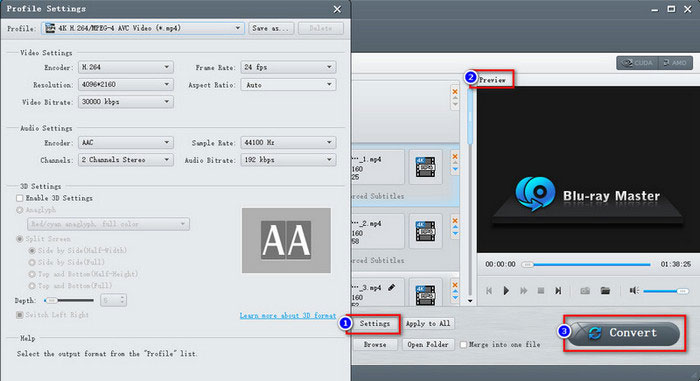The image size is (700, 381).
Task: Choose Side by Side (Half-Width) option
Action: pyautogui.click(x=32, y=251)
